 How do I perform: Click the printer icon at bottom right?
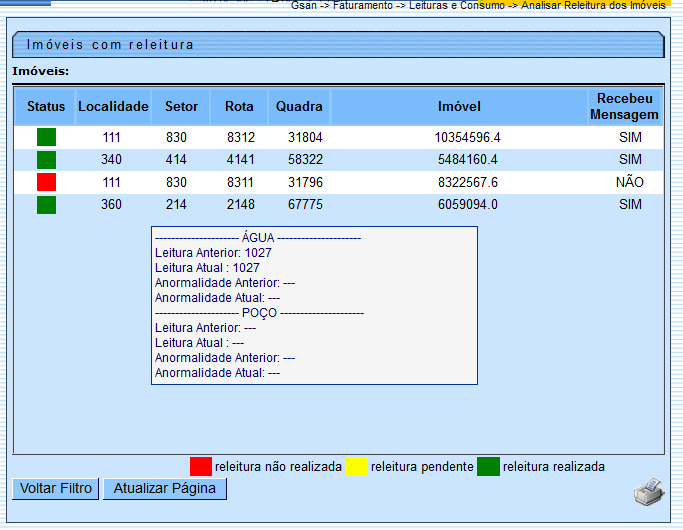648,491
